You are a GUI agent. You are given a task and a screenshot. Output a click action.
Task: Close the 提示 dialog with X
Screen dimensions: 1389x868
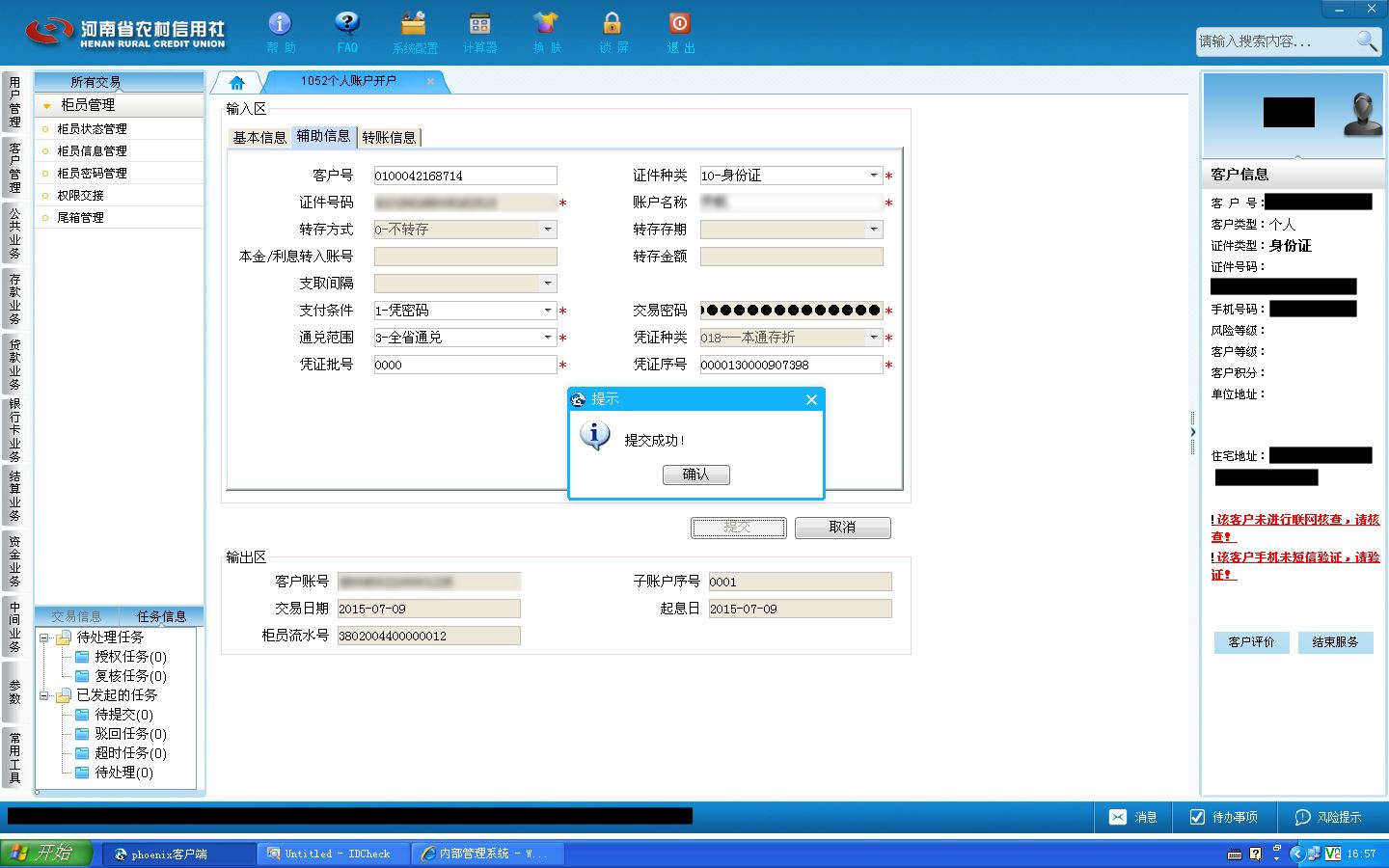click(x=811, y=399)
